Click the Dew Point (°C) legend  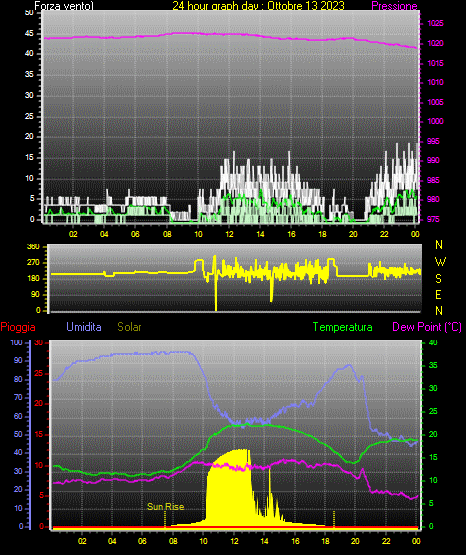[x=427, y=327]
